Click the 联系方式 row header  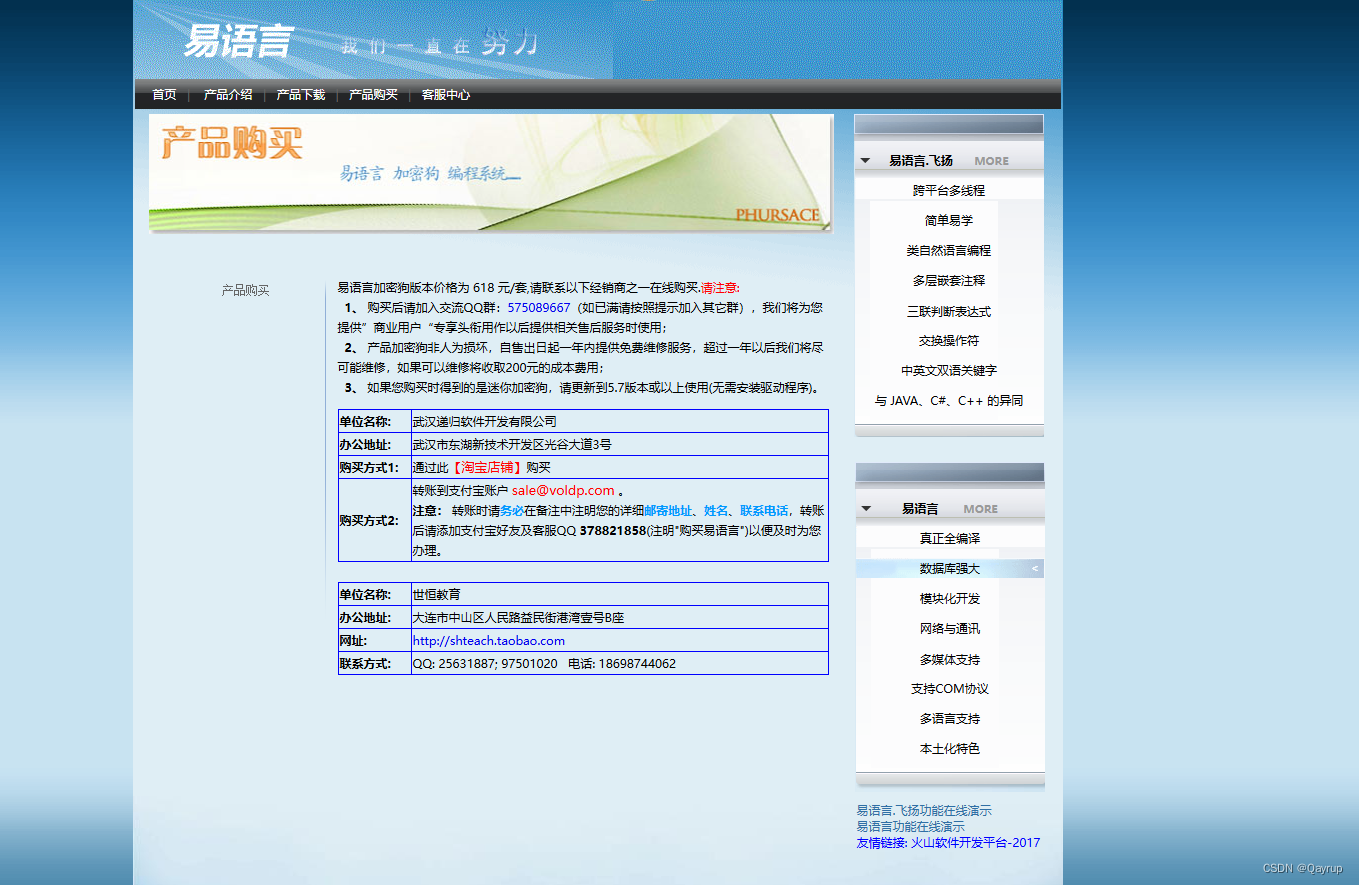[375, 663]
